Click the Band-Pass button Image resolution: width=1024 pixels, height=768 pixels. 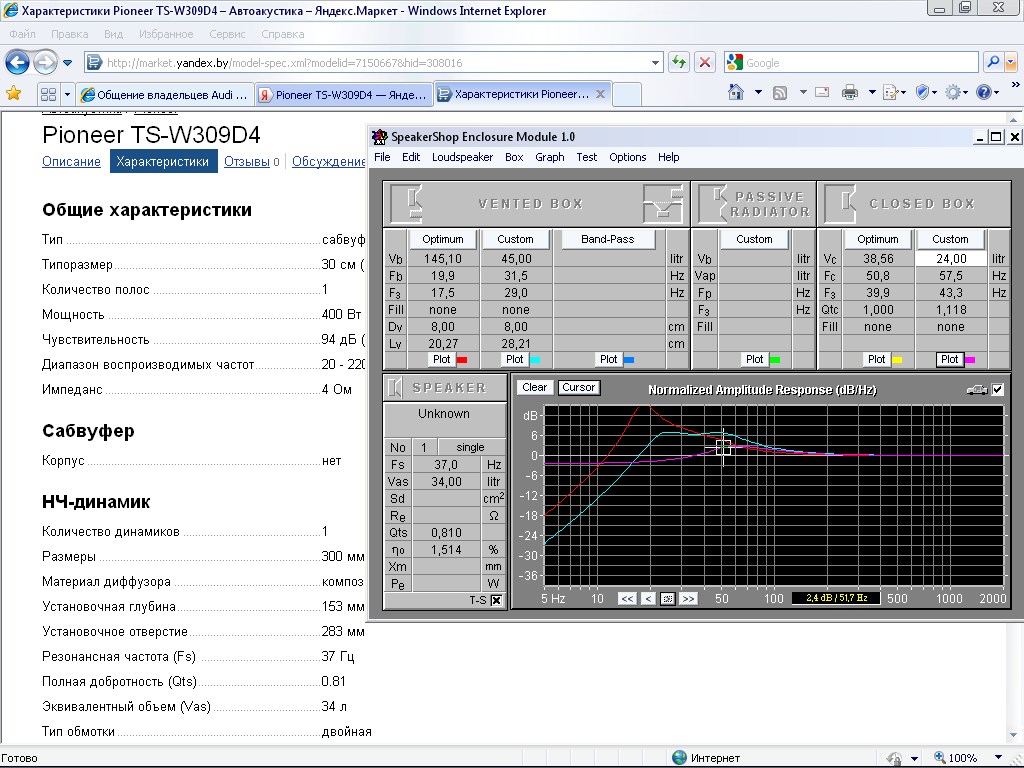(607, 239)
